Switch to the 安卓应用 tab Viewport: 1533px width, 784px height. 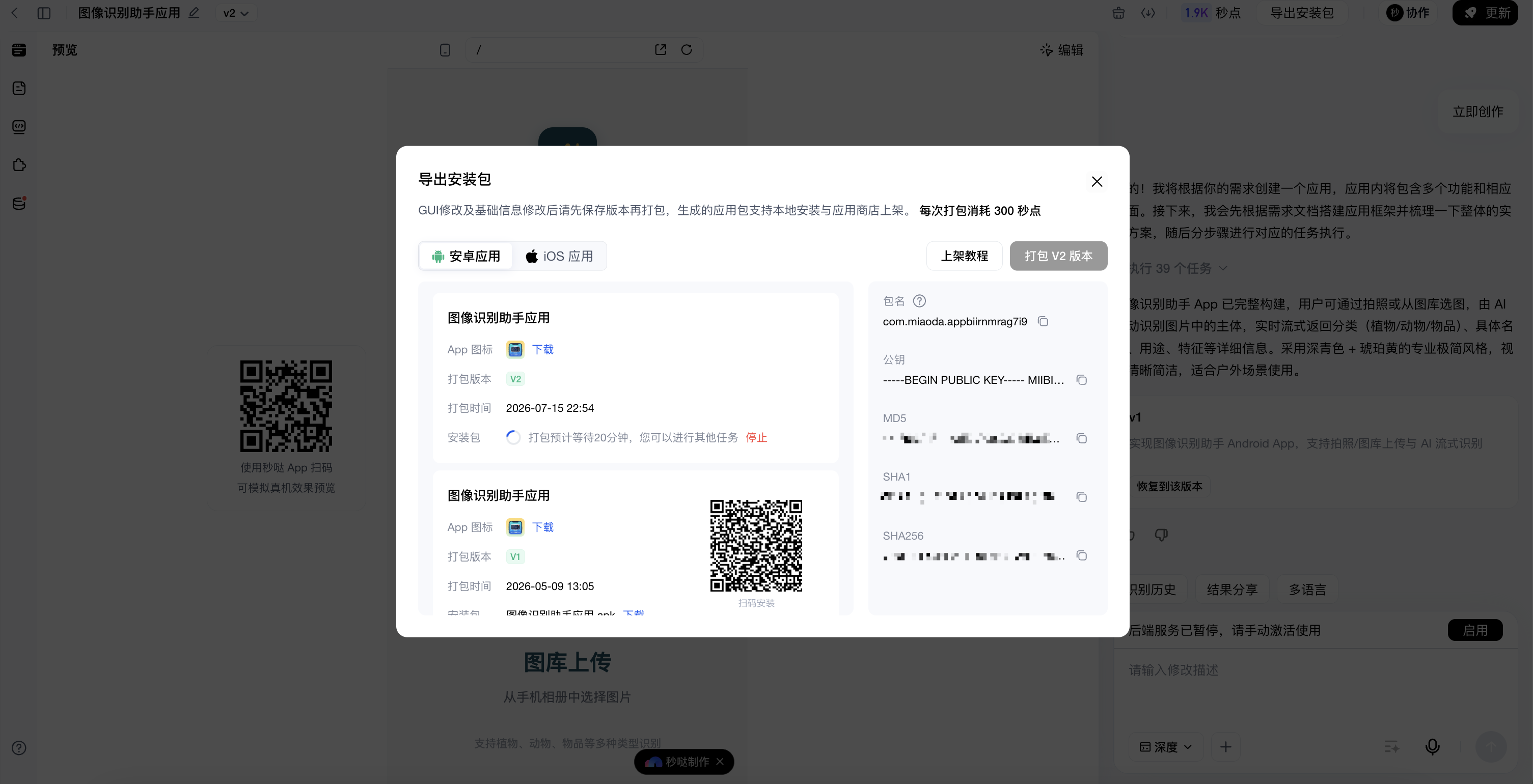coord(466,257)
